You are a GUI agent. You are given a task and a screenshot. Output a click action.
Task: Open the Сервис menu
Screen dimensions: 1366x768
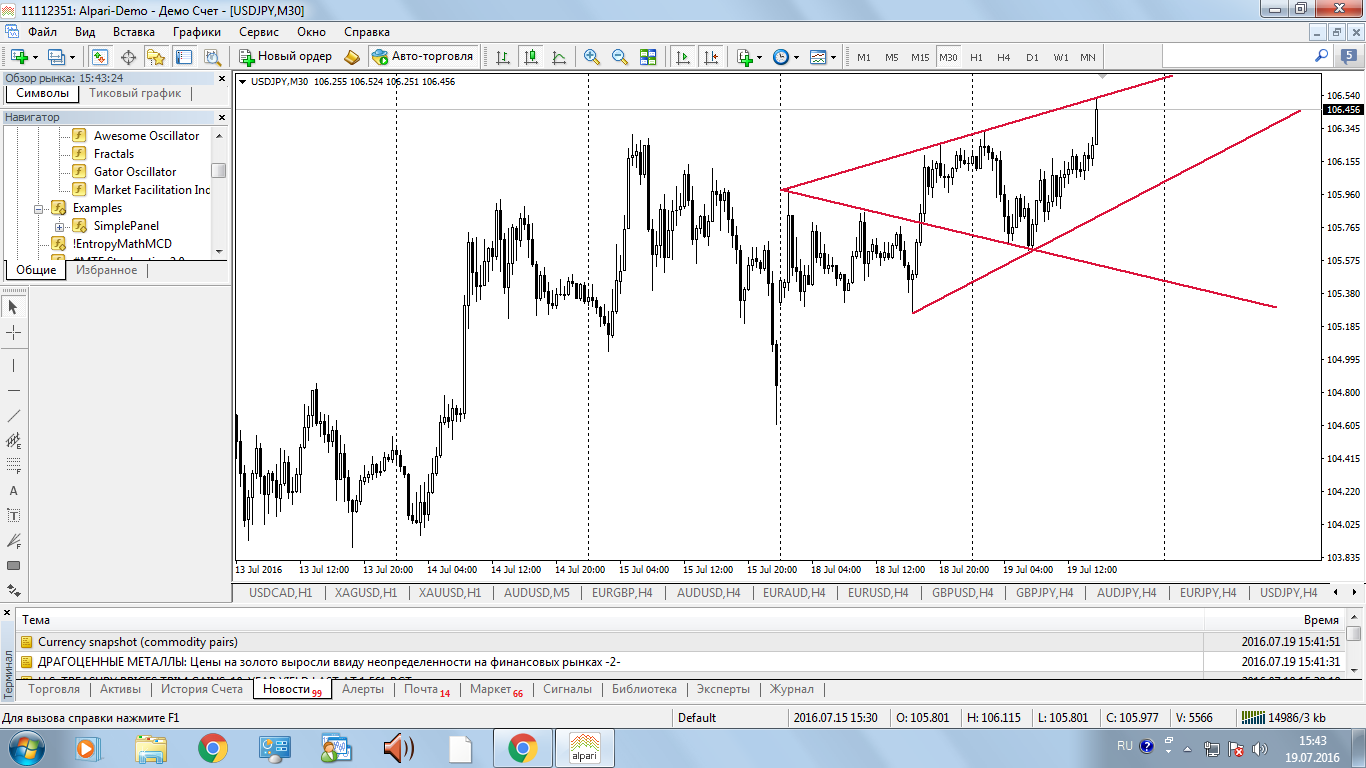259,32
